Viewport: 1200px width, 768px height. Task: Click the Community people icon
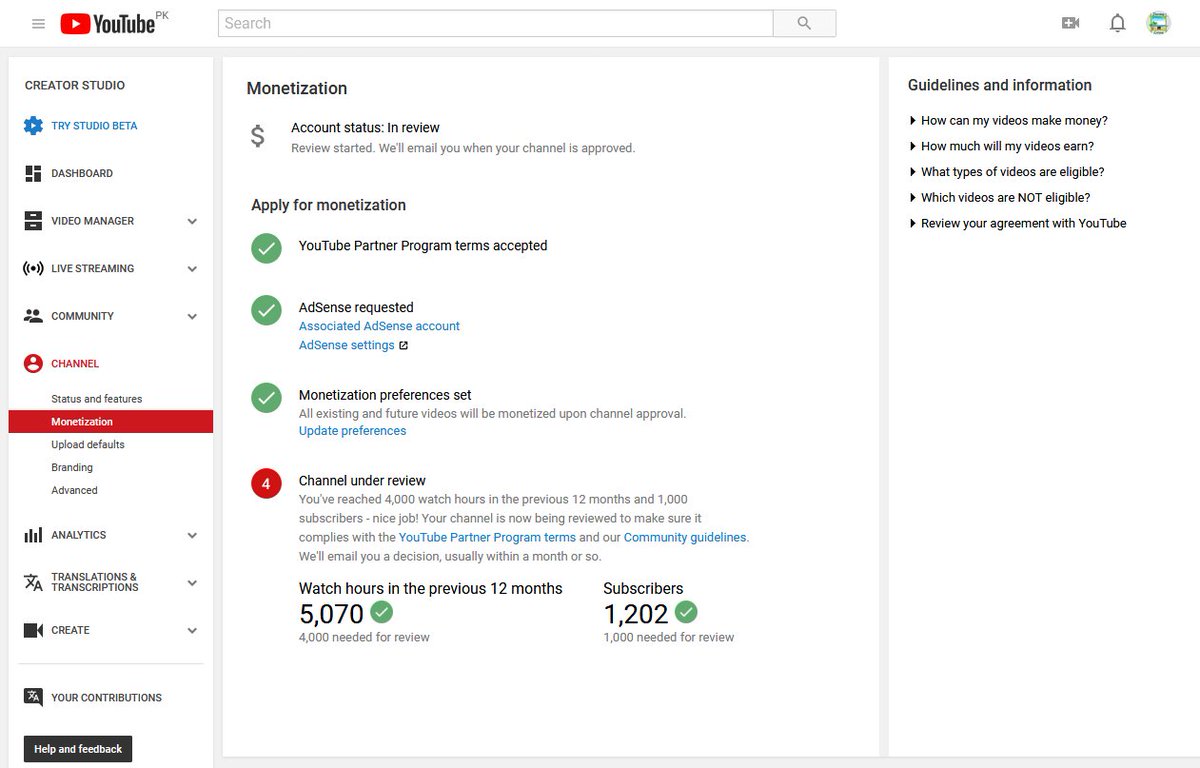pyautogui.click(x=33, y=316)
